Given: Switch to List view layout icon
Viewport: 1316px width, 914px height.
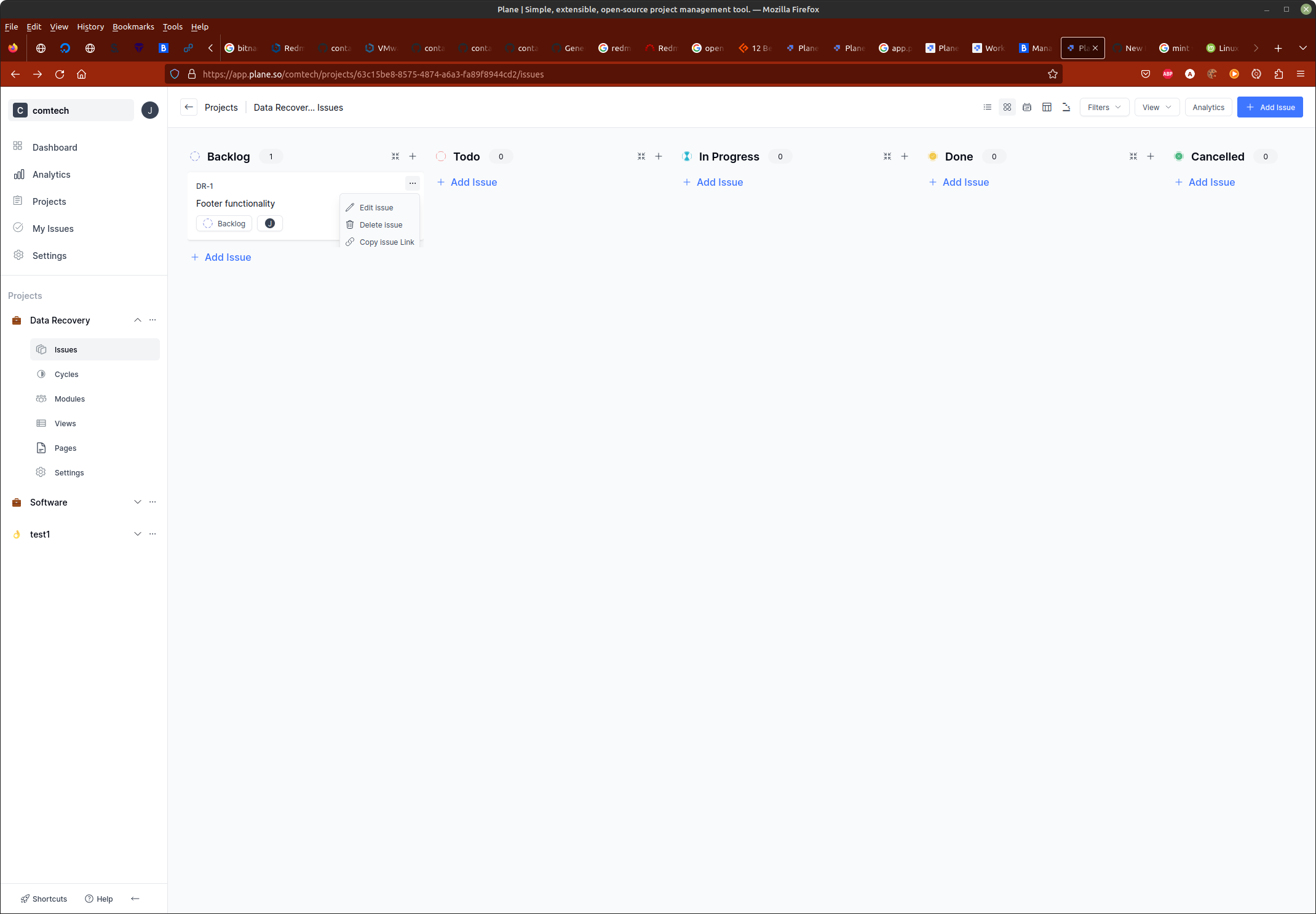Looking at the screenshot, I should (x=987, y=107).
